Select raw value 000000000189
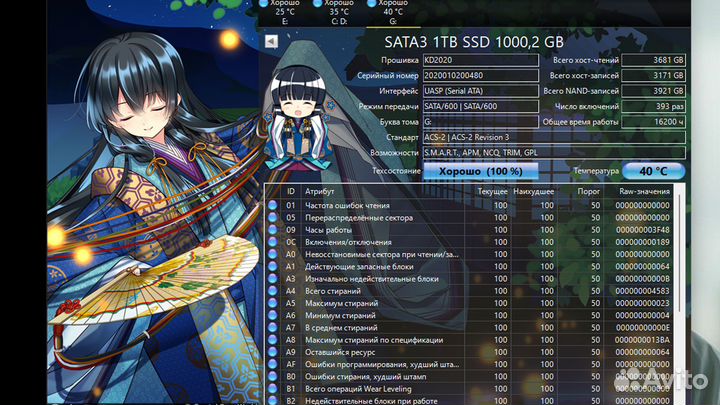Screen dimensions: 720x405 (642, 242)
